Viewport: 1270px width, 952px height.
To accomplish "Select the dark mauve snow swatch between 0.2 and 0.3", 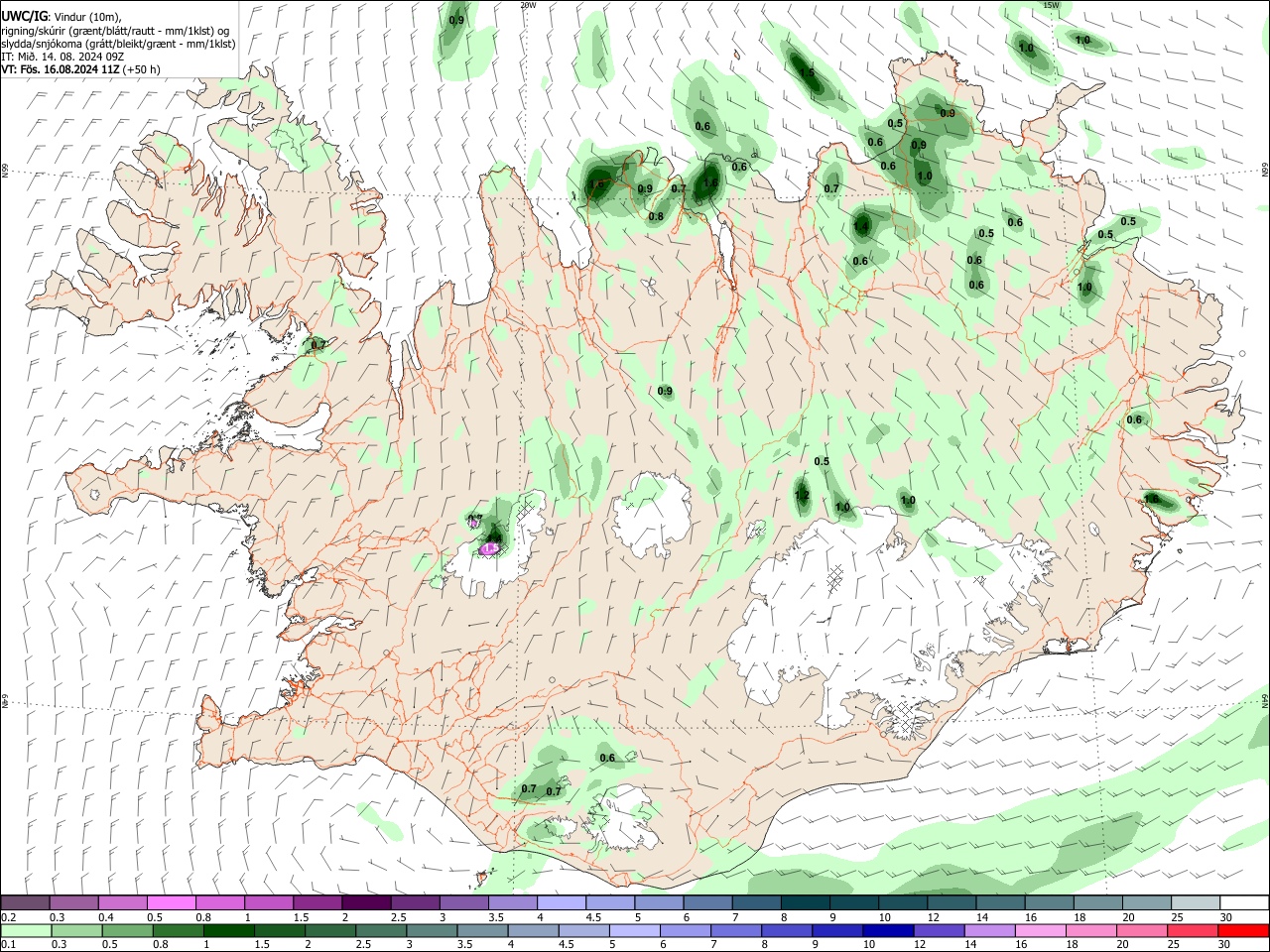I will click(x=25, y=902).
